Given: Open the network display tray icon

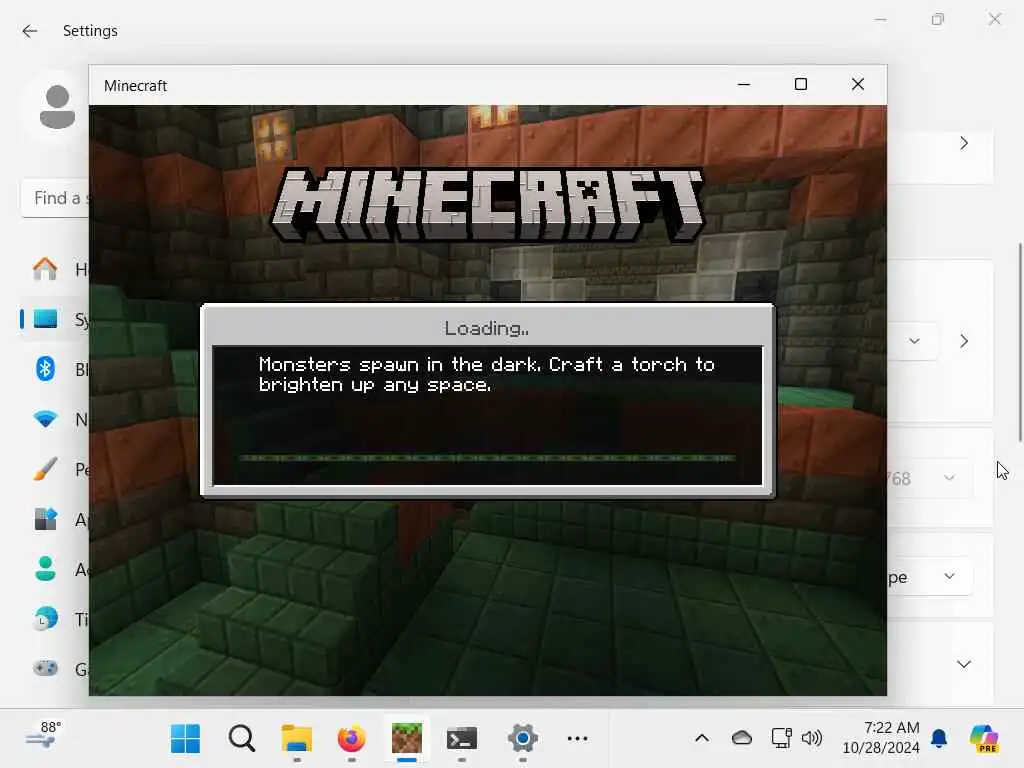Looking at the screenshot, I should [x=781, y=739].
